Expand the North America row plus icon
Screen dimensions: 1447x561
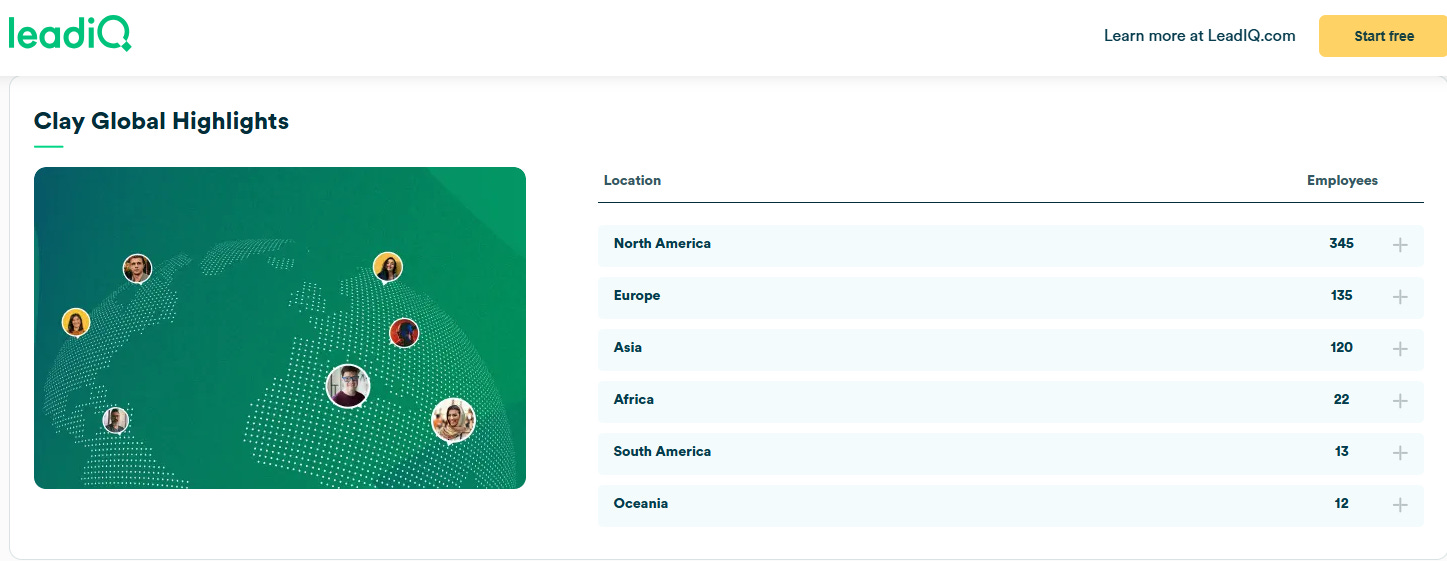[x=1400, y=245]
